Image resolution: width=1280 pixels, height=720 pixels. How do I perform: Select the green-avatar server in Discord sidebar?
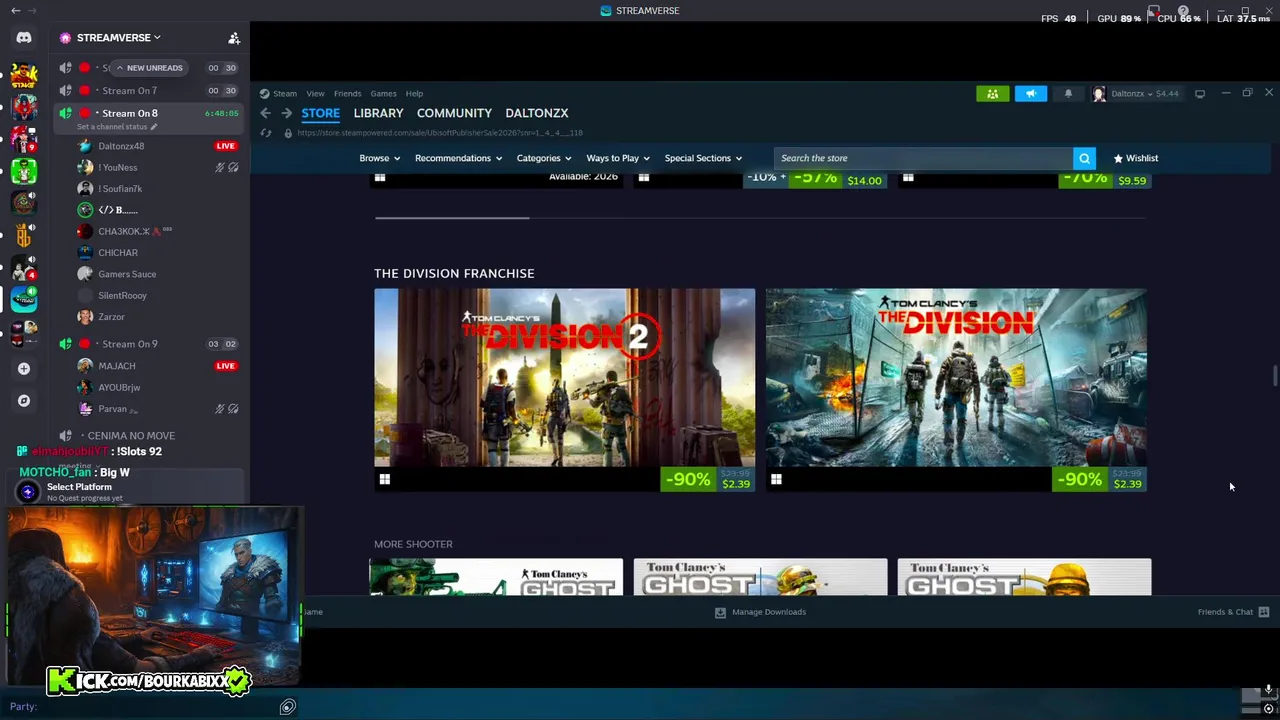24,171
